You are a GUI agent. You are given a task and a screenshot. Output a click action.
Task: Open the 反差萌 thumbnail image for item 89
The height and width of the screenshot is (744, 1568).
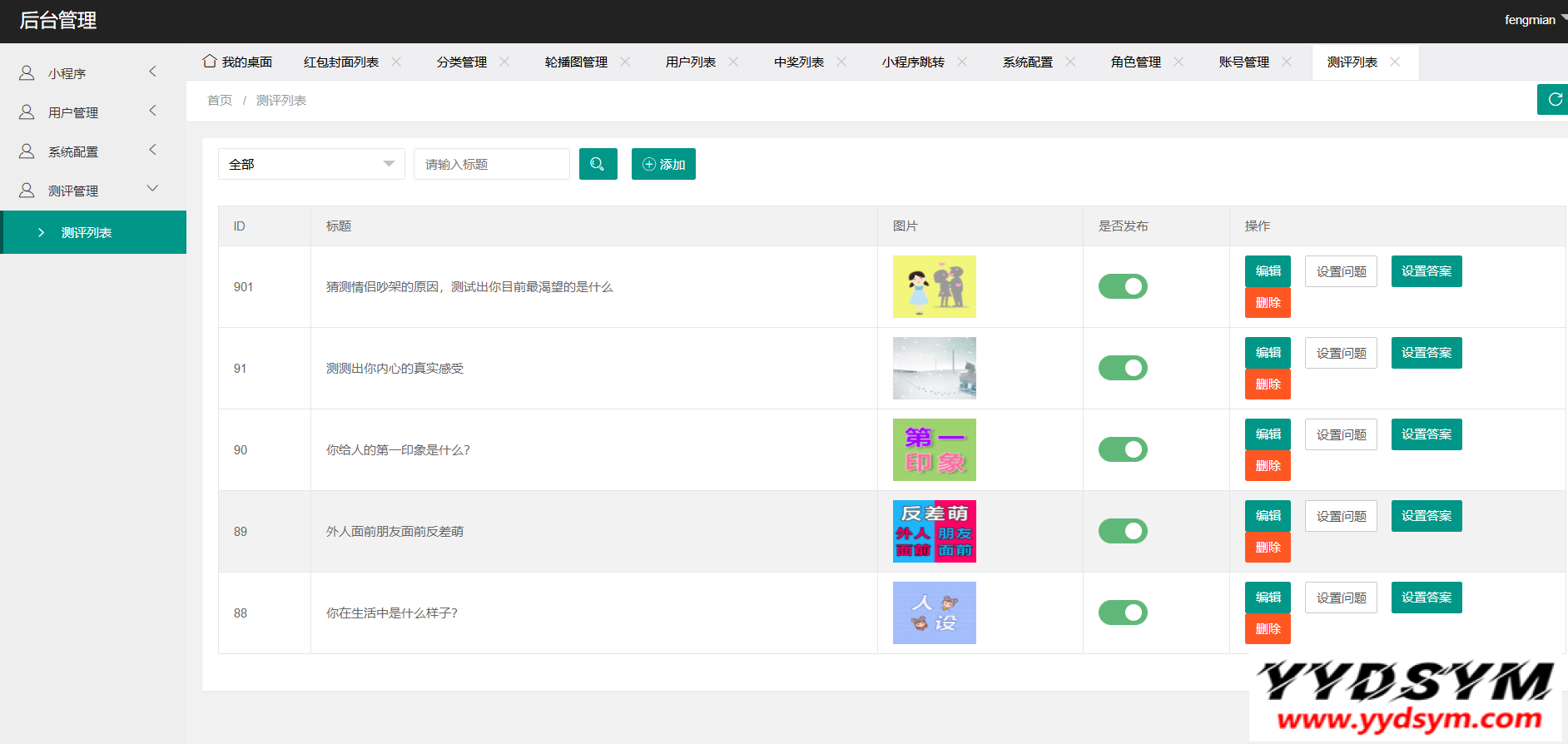click(x=934, y=531)
